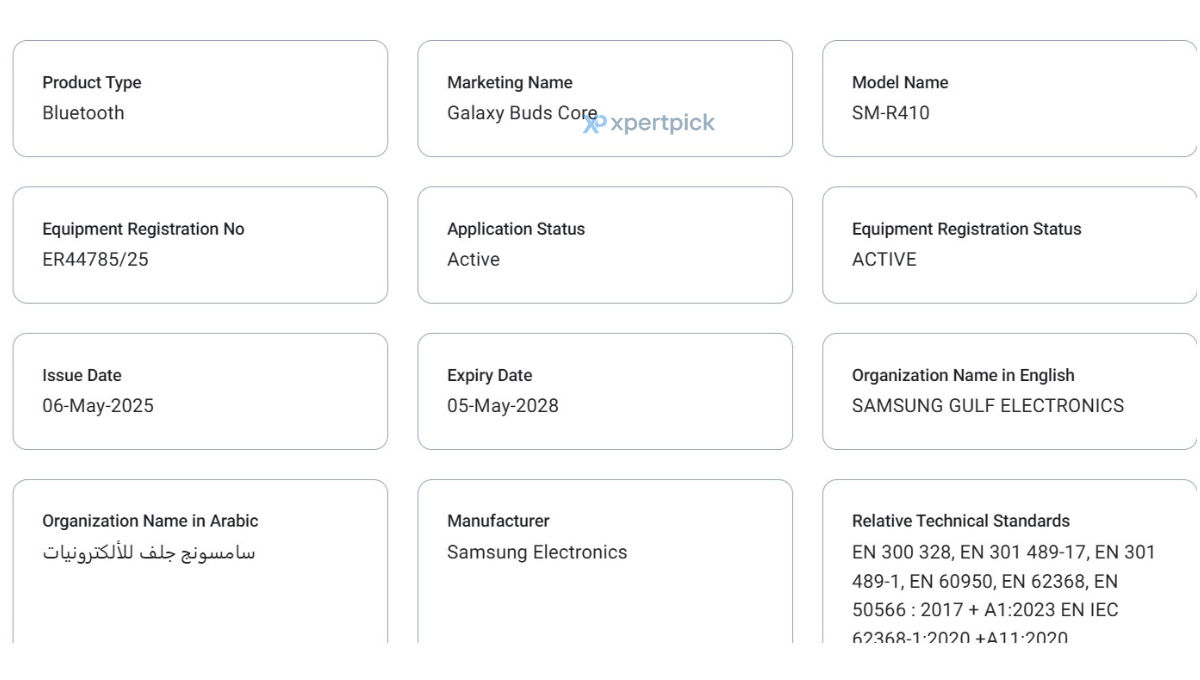Image resolution: width=1200 pixels, height=680 pixels.
Task: Click the 'Application Status' label
Action: 516,229
